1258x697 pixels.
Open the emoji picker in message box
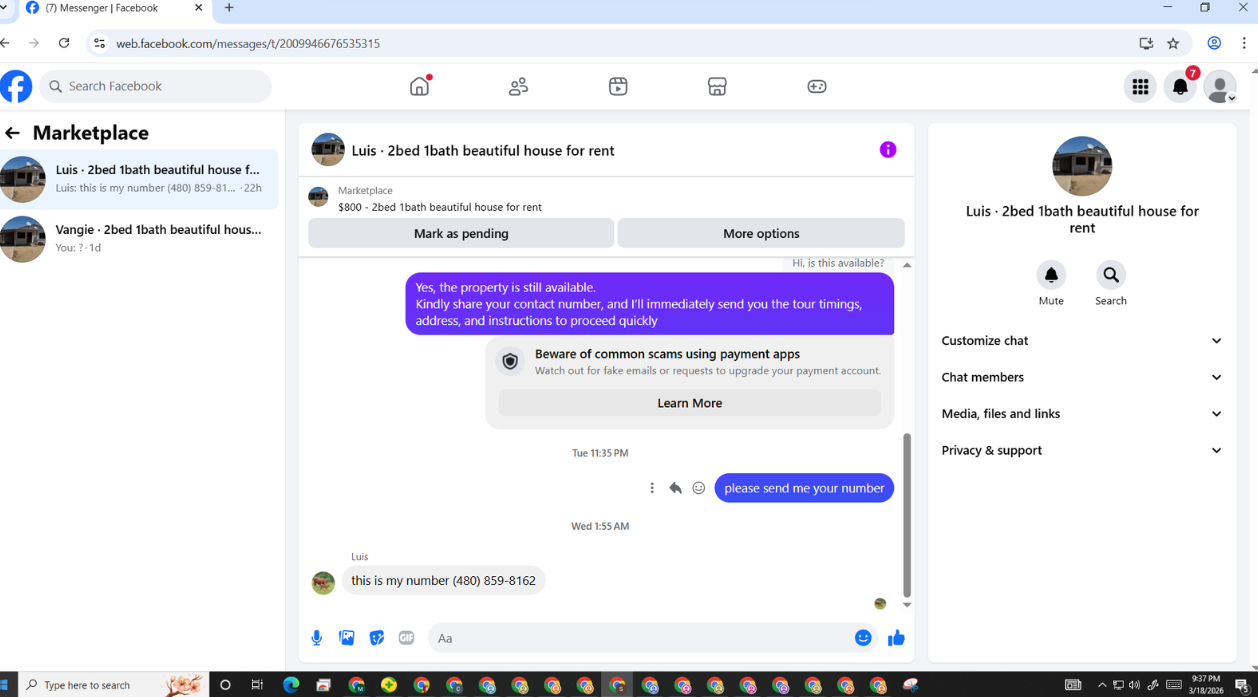coord(863,638)
